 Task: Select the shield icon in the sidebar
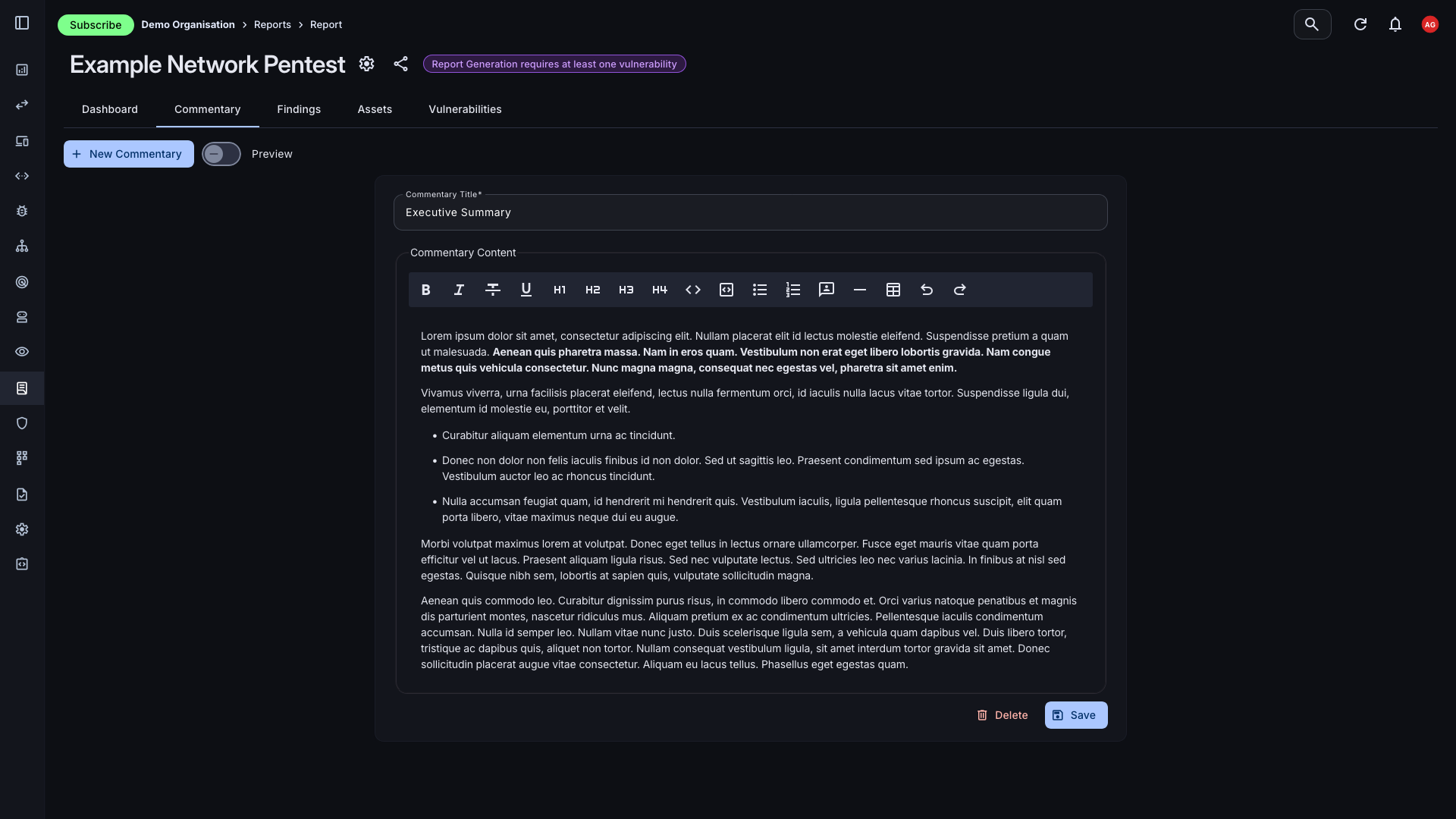[x=22, y=423]
